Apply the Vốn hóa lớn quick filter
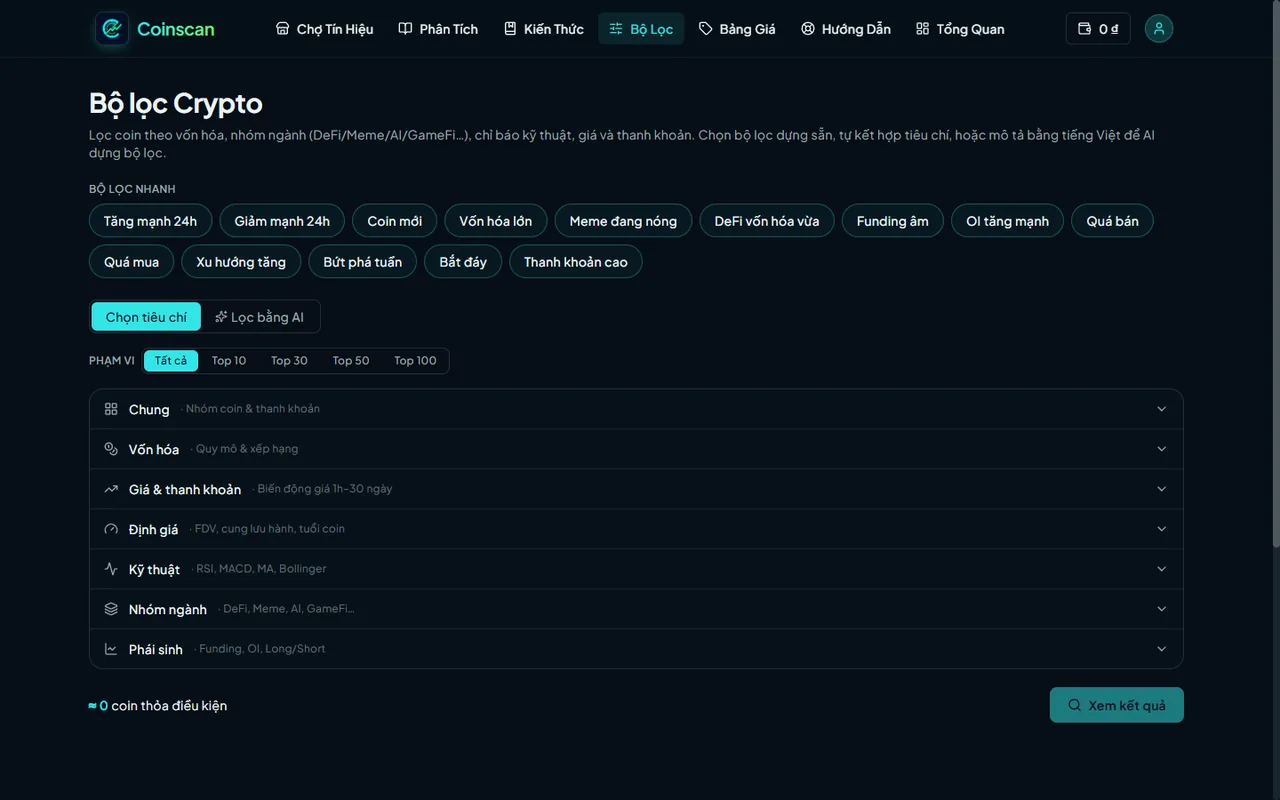 496,221
